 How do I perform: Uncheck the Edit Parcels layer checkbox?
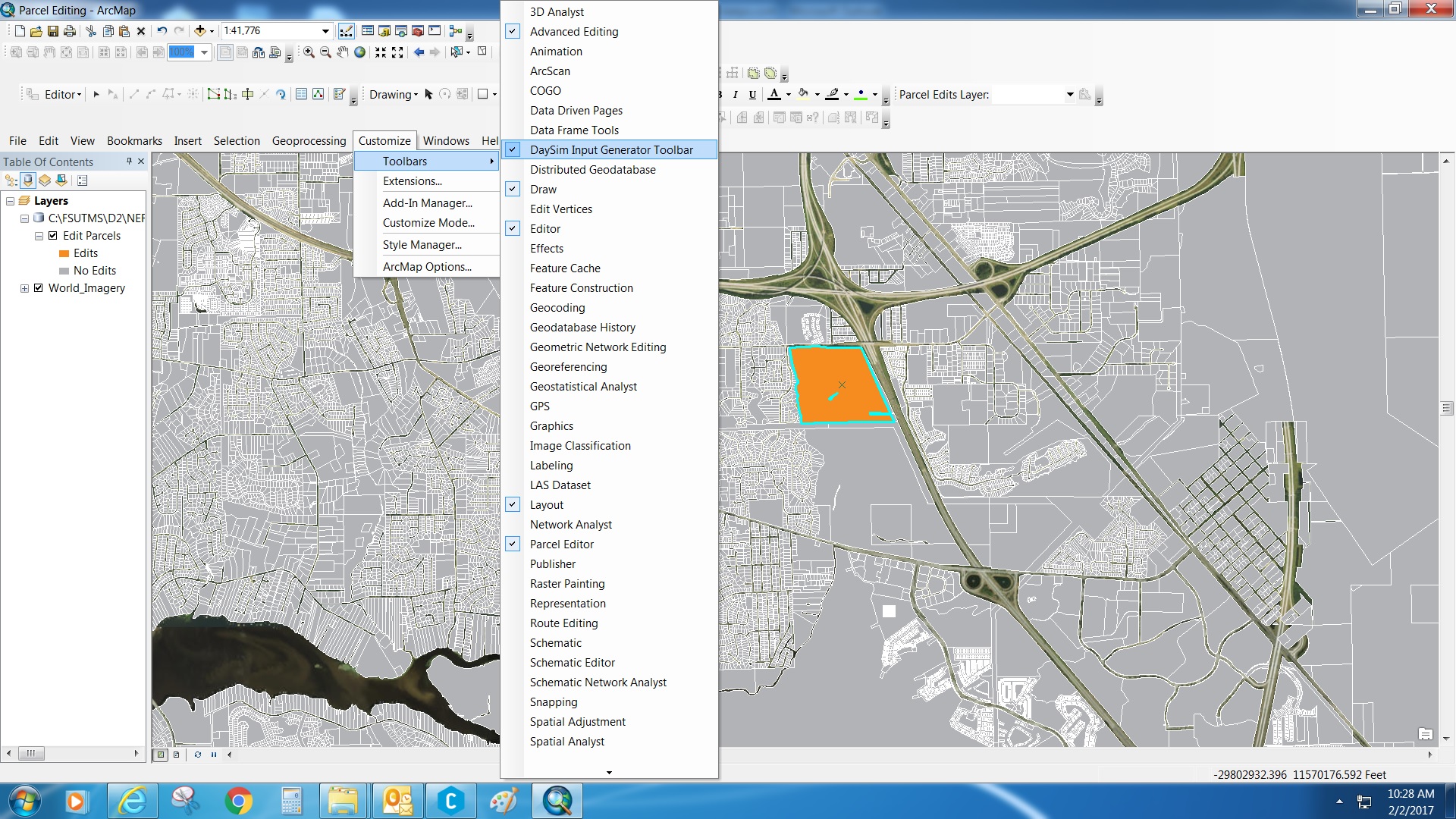point(53,236)
